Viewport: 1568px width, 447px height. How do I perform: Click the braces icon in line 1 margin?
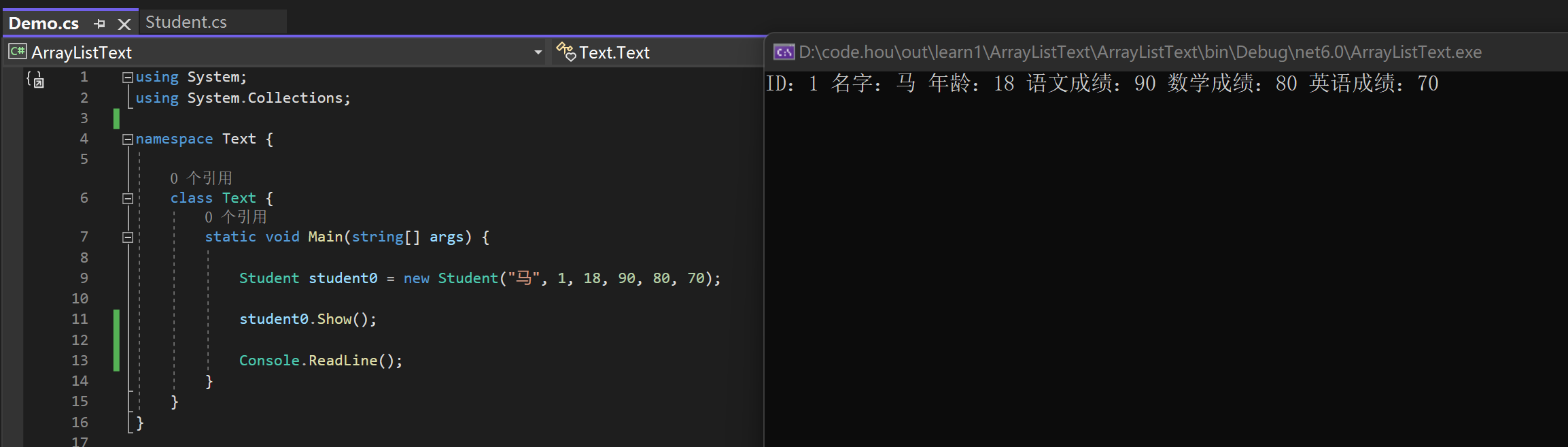(35, 80)
